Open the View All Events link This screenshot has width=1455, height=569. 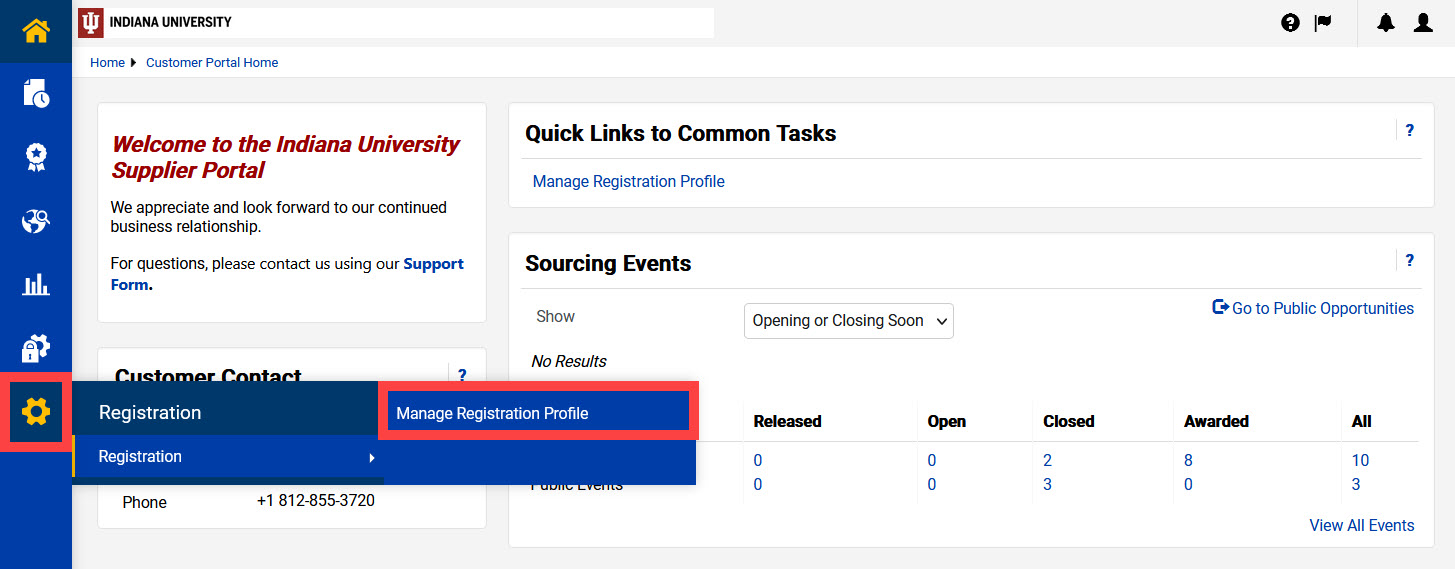[1362, 526]
